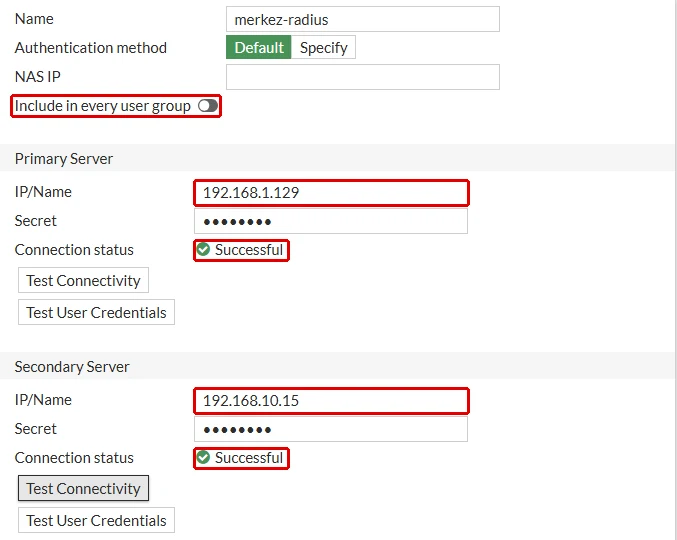Click the Secondary Server section heading
Viewport: 677px width, 540px height.
point(72,366)
